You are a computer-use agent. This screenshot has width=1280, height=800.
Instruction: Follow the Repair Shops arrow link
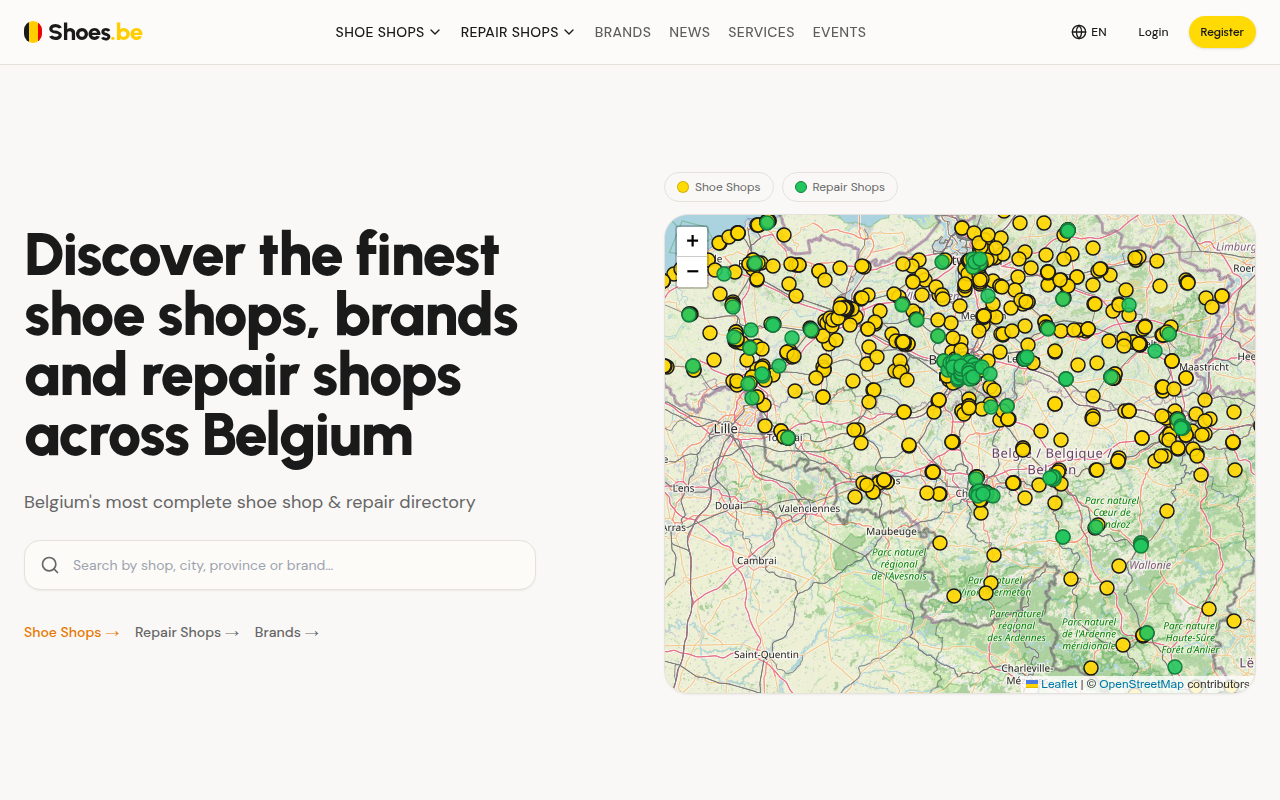coord(187,632)
